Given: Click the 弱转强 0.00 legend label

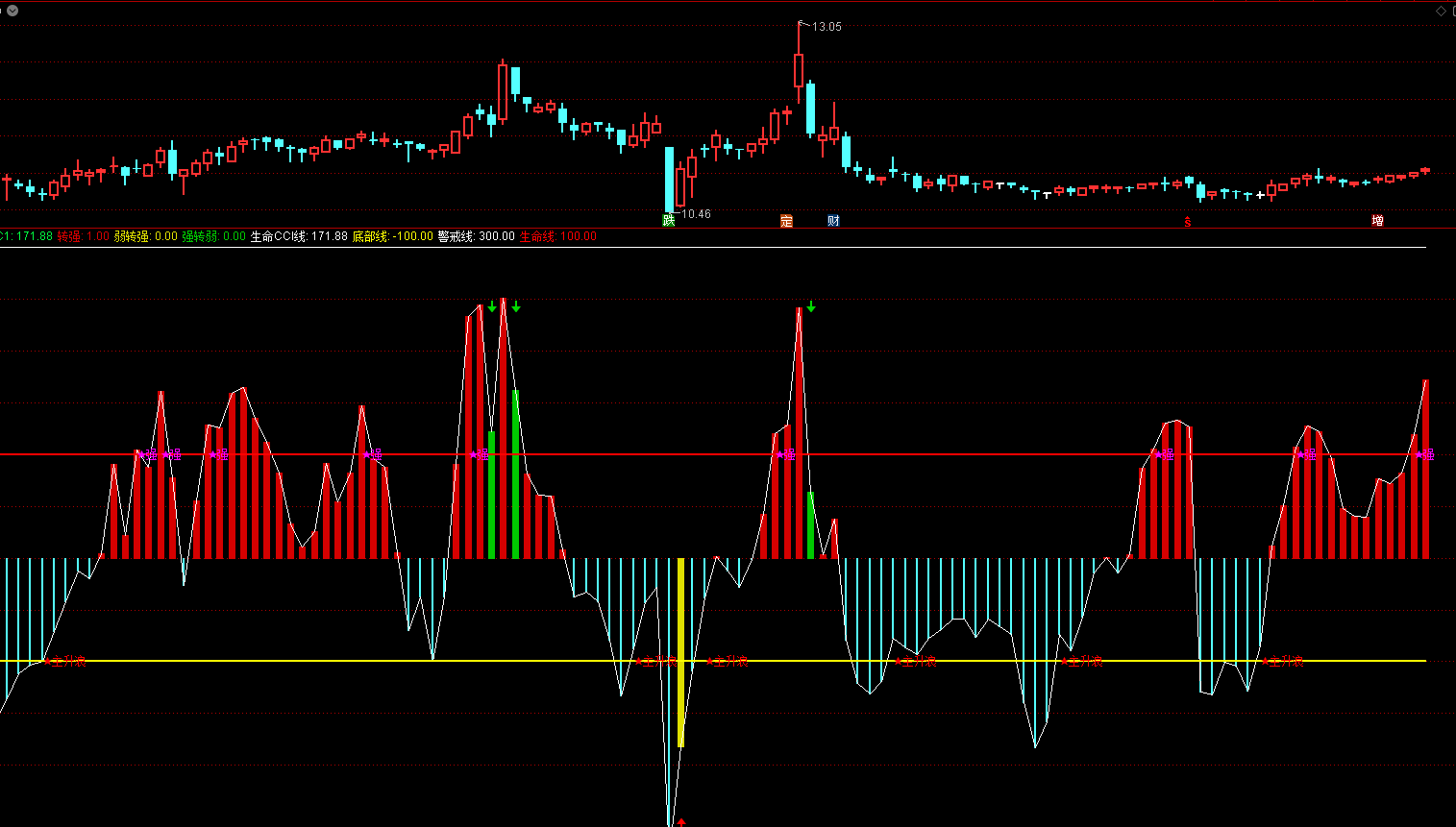Looking at the screenshot, I should (145, 236).
